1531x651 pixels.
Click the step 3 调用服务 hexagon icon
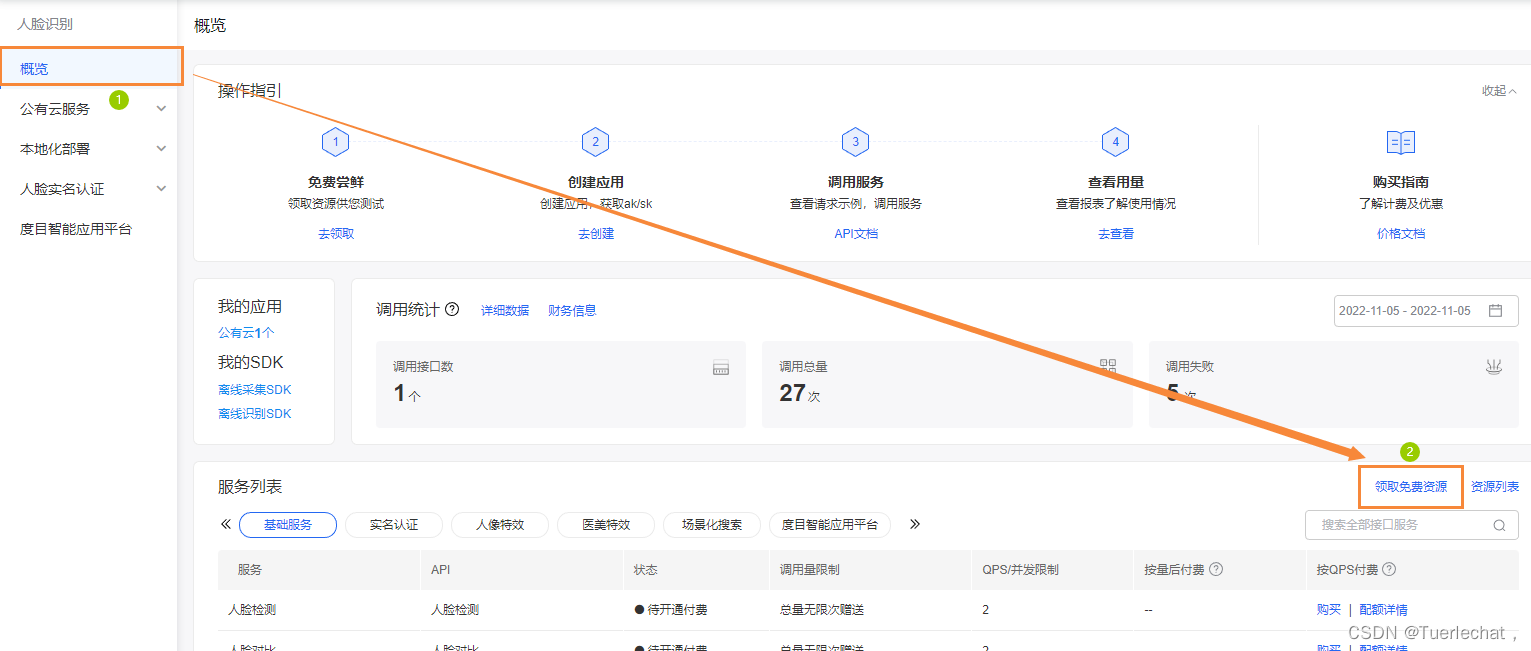pyautogui.click(x=855, y=142)
